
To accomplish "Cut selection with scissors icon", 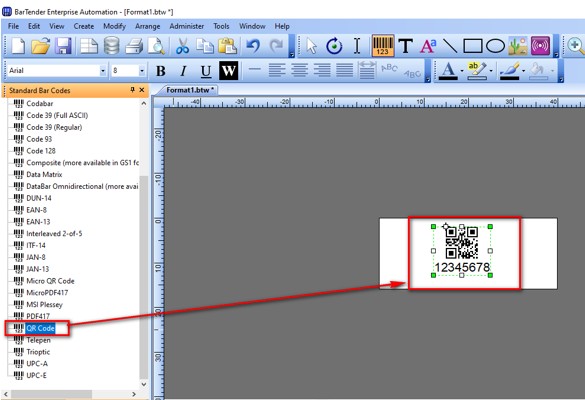I will click(182, 46).
